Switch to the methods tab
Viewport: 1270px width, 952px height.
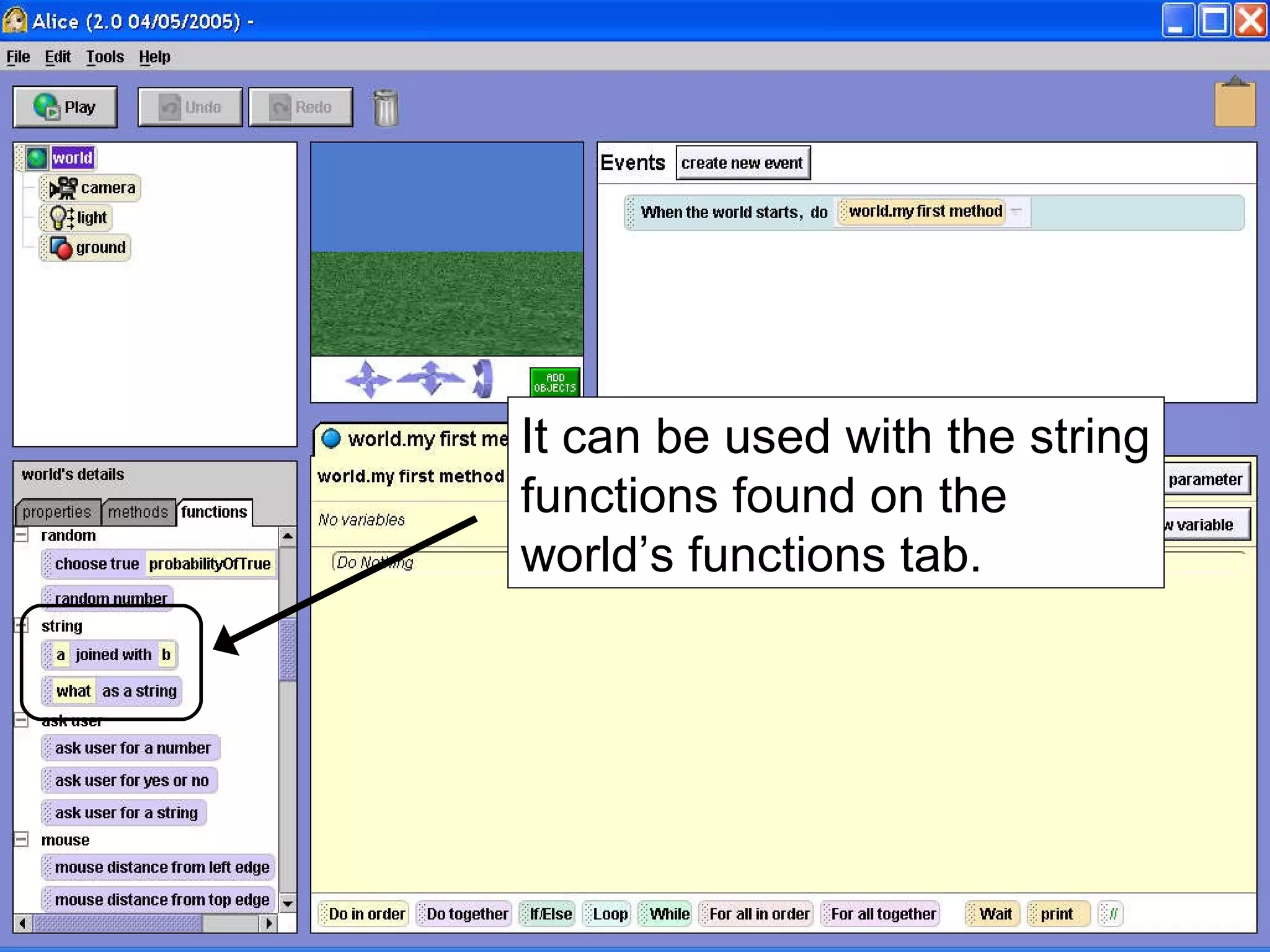point(138,512)
